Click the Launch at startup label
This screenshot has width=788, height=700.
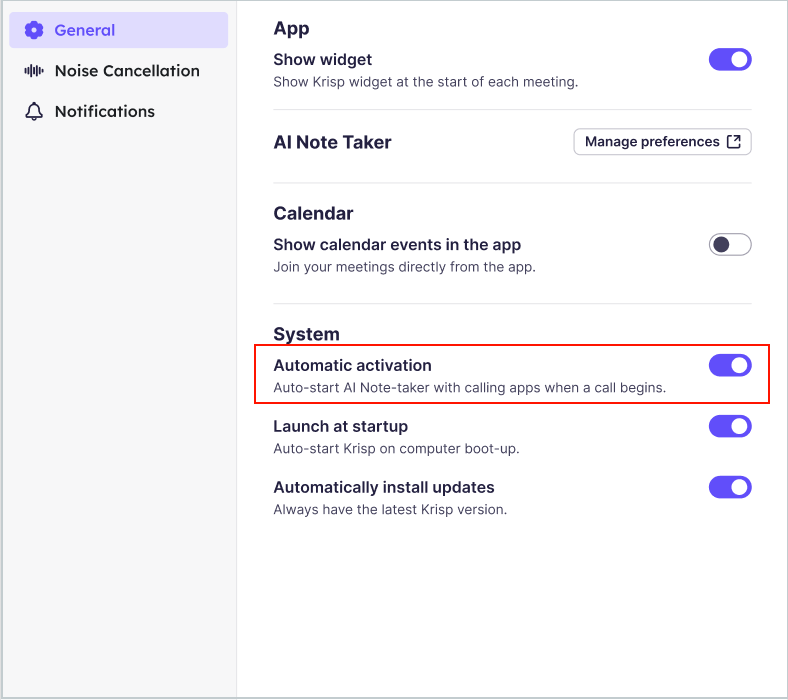341,427
